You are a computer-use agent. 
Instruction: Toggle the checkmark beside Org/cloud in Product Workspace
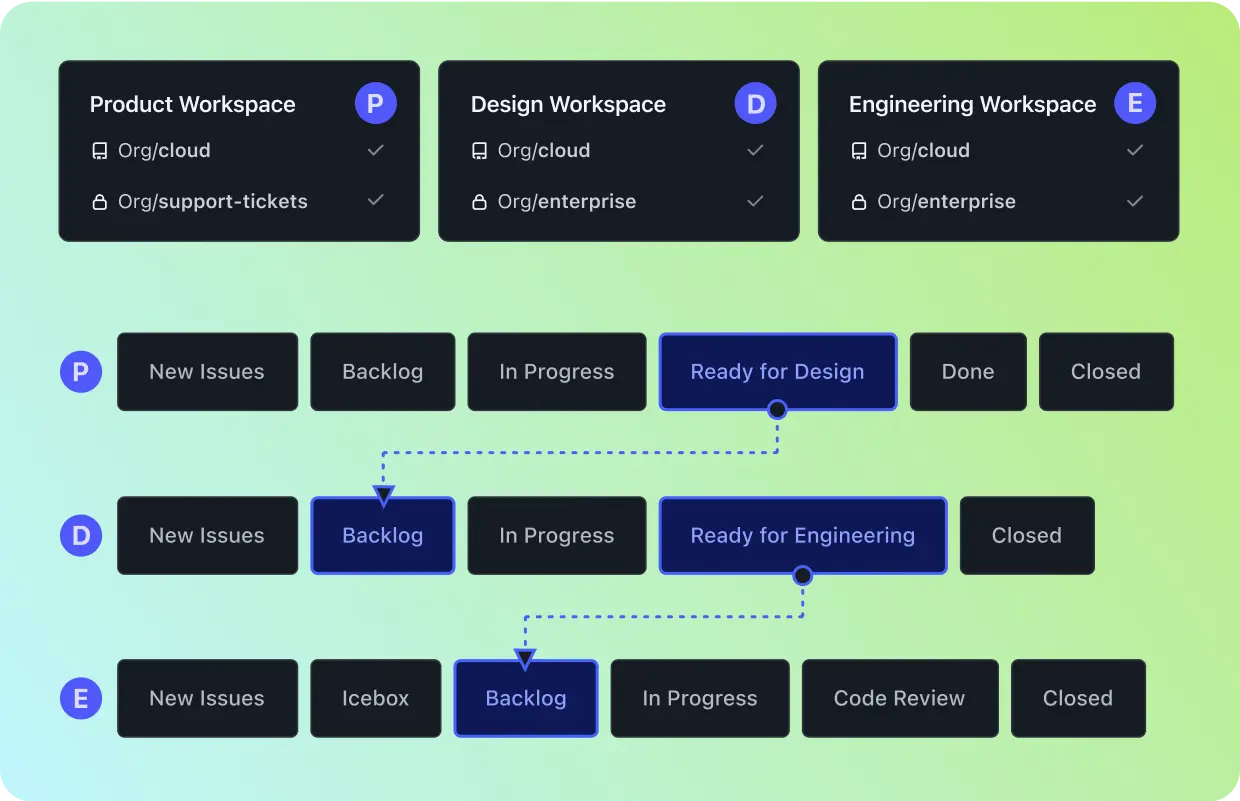[x=375, y=150]
